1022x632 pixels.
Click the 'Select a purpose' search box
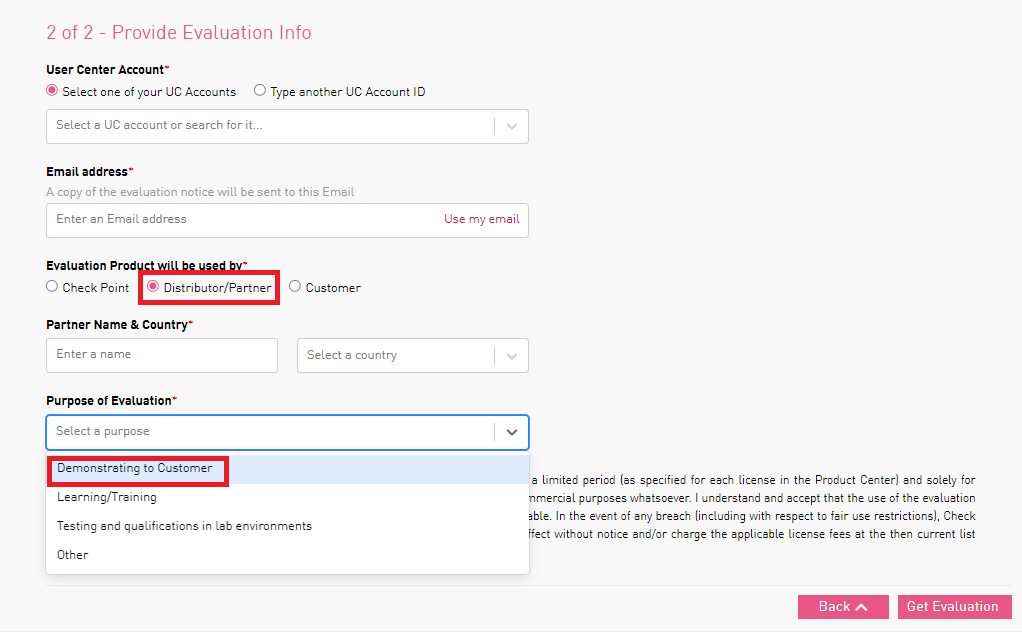[x=268, y=432]
